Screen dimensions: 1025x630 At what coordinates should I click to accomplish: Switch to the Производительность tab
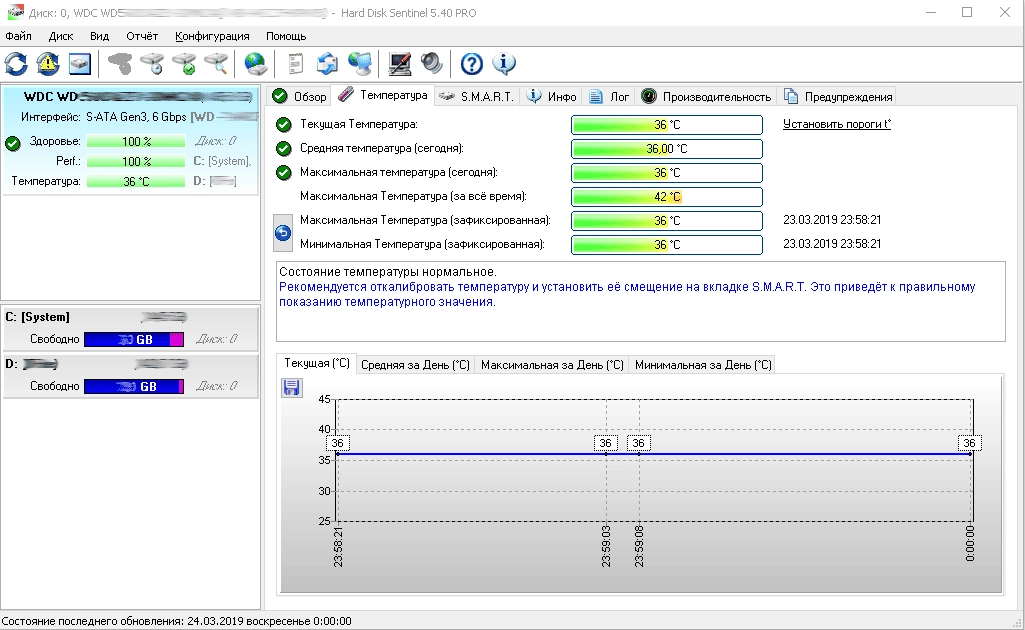(706, 96)
